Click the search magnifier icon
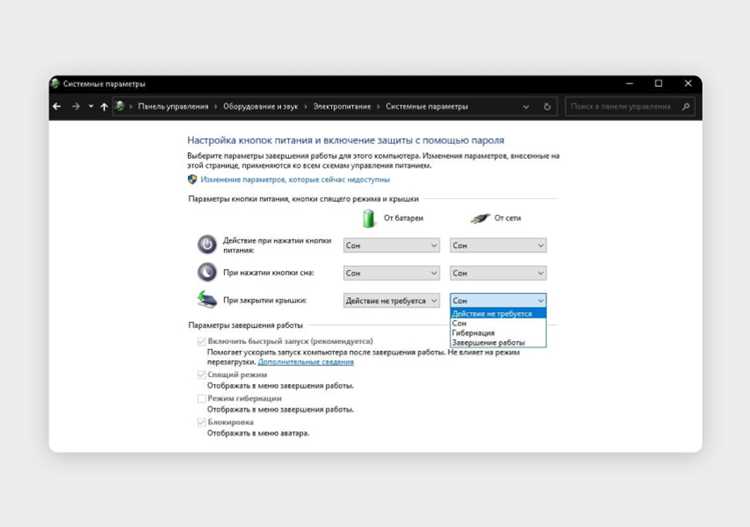 (x=686, y=106)
